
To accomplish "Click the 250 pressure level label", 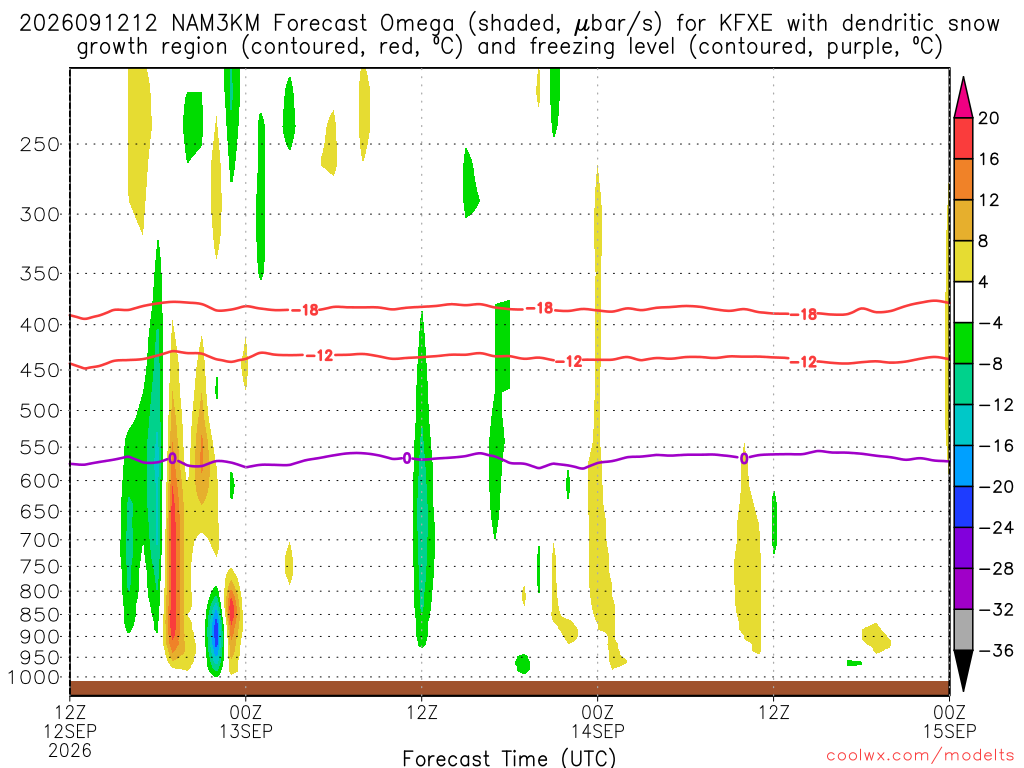I will [x=40, y=144].
